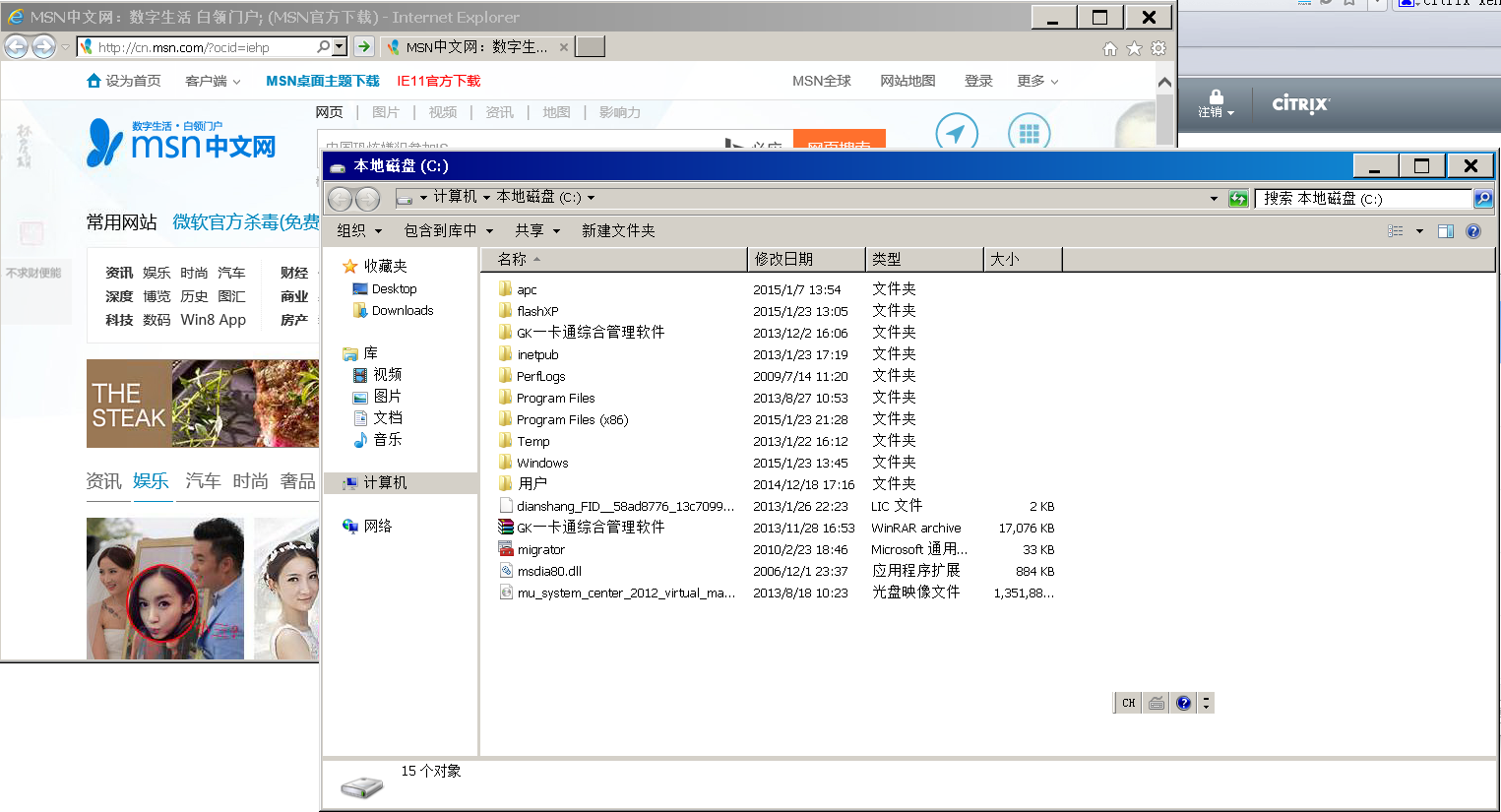Click IE favorites star icon
Viewport: 1501px width, 812px height.
pos(1134,48)
